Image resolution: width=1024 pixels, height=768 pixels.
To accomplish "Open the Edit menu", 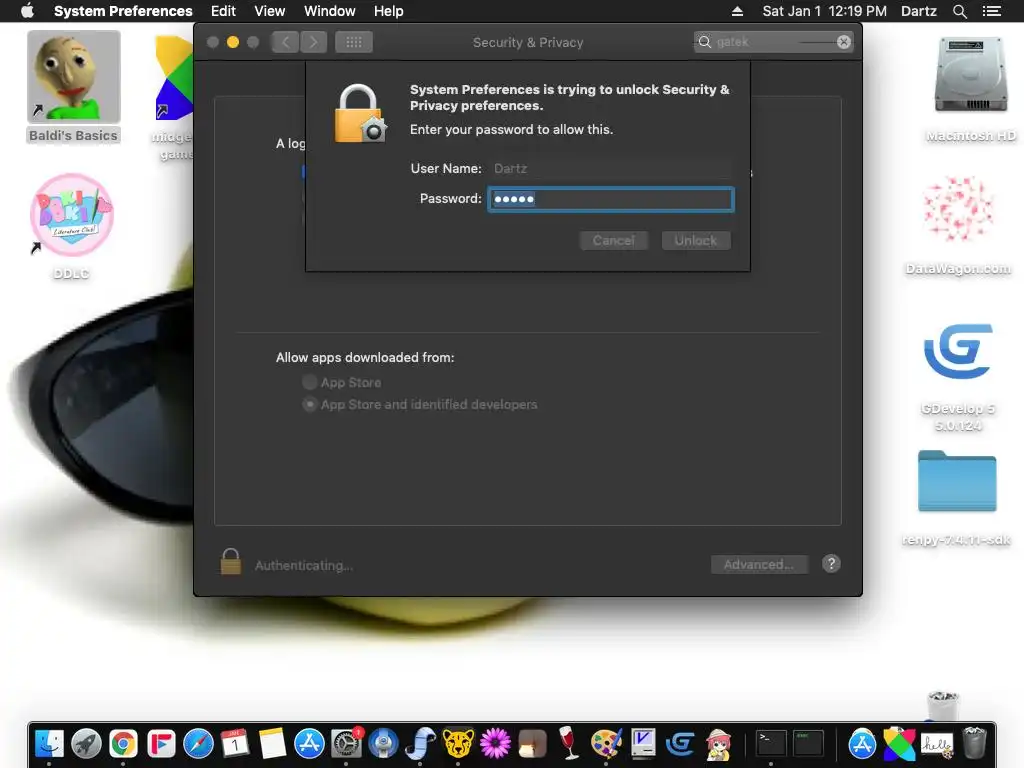I will [x=223, y=11].
